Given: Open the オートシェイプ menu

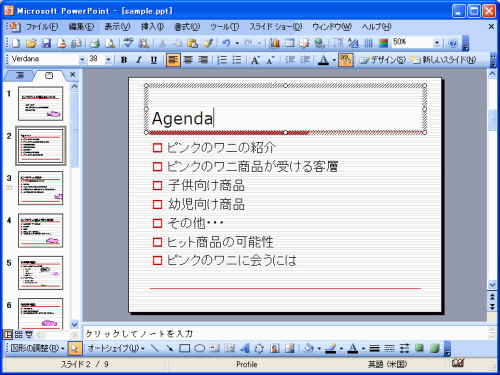Looking at the screenshot, I should pos(116,348).
